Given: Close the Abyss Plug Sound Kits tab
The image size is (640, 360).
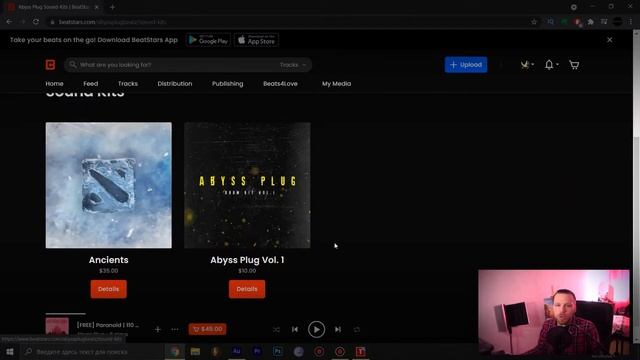Looking at the screenshot, I should tap(96, 7).
